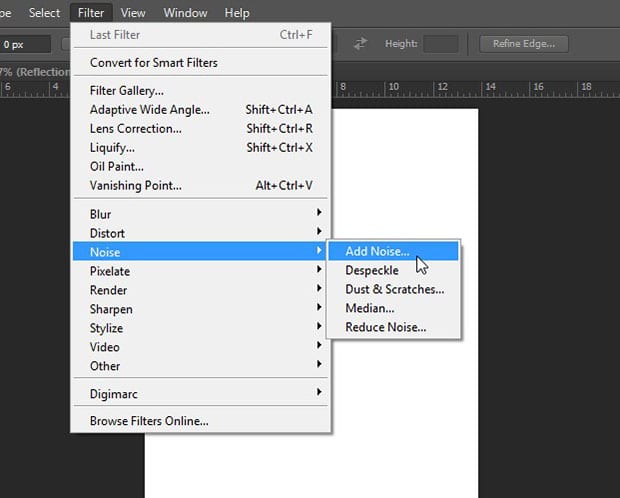Swap width and height arrows icon
620x498 pixels.
(x=360, y=44)
